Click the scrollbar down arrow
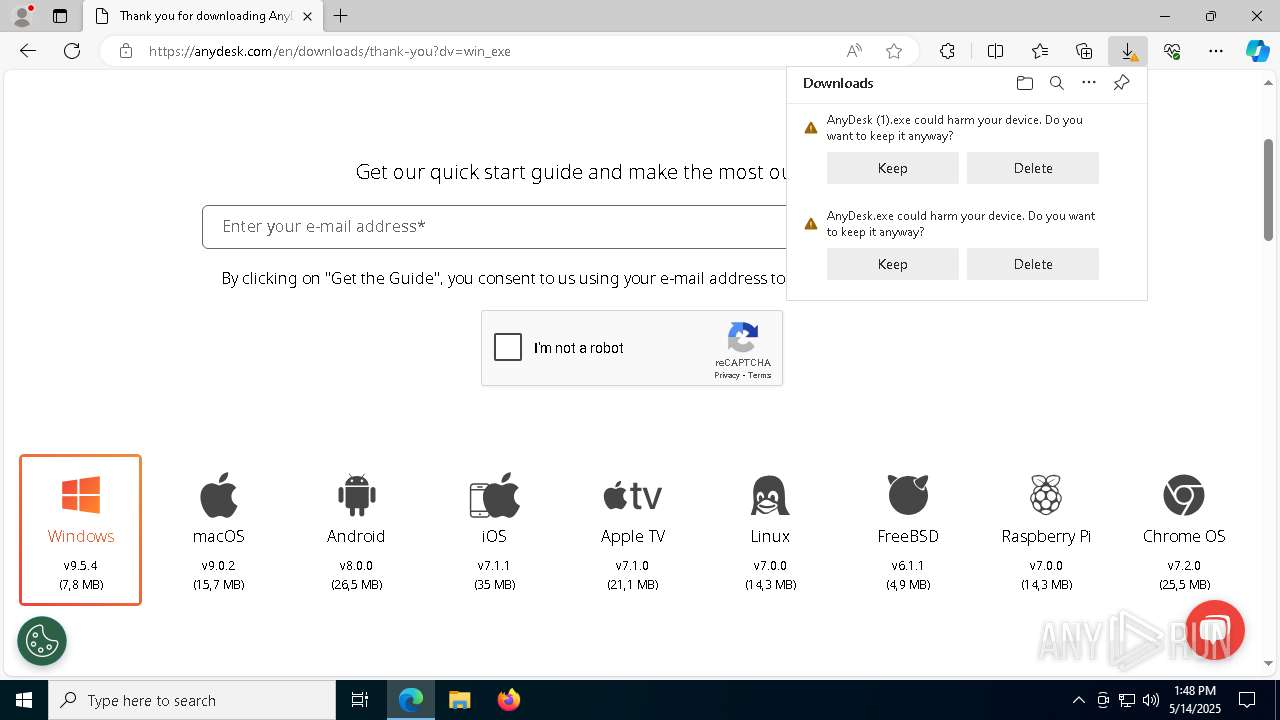 coord(1269,663)
